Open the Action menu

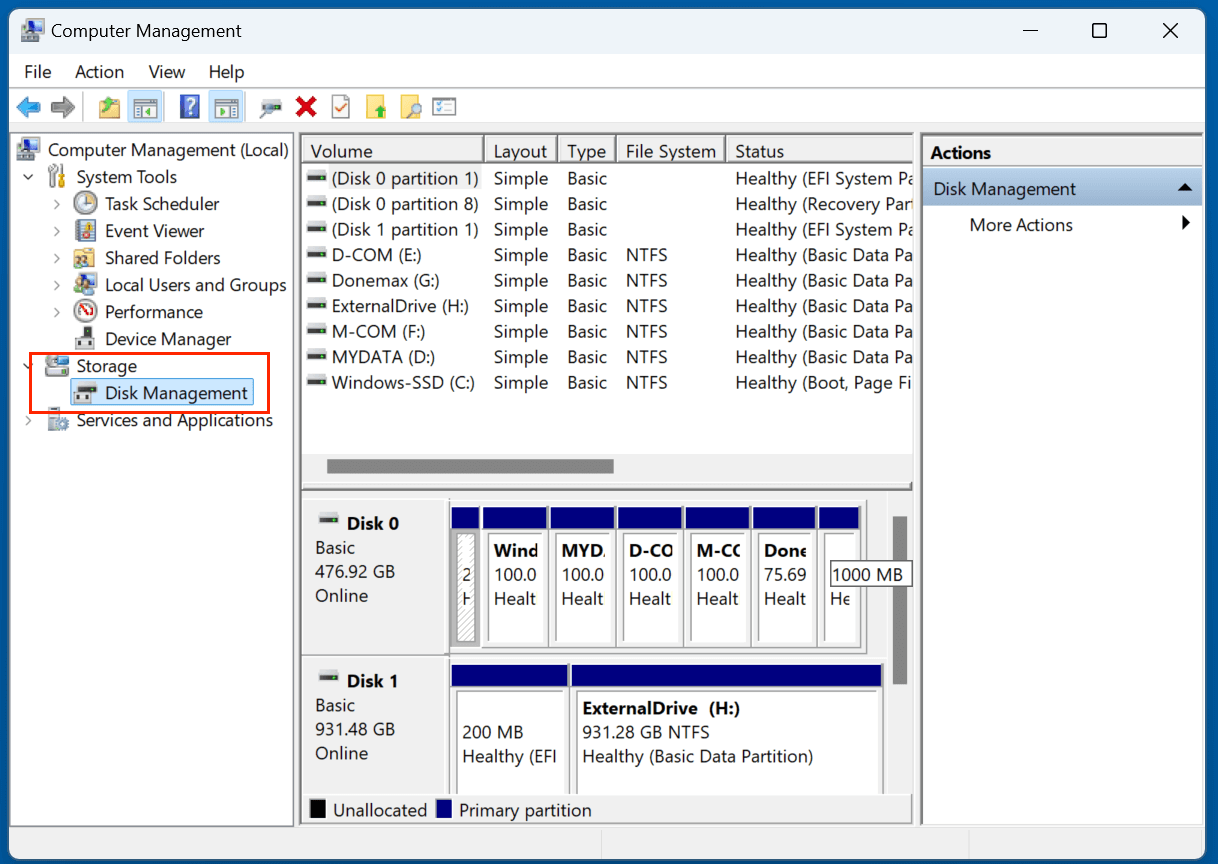pyautogui.click(x=99, y=72)
